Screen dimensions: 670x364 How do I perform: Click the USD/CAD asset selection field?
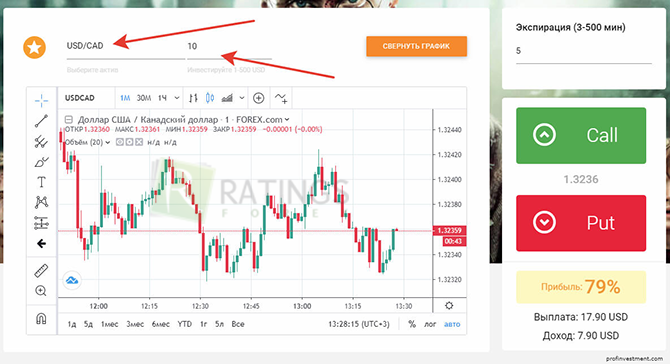coord(126,47)
